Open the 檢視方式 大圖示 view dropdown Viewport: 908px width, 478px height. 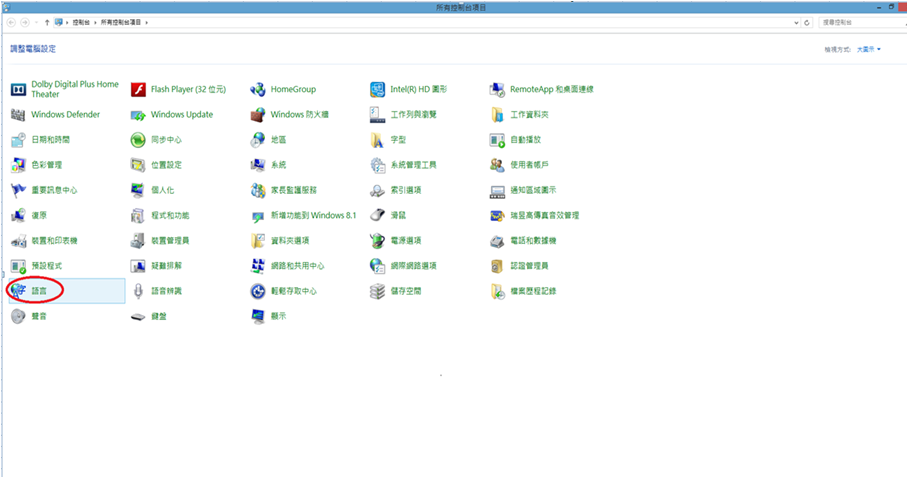866,48
